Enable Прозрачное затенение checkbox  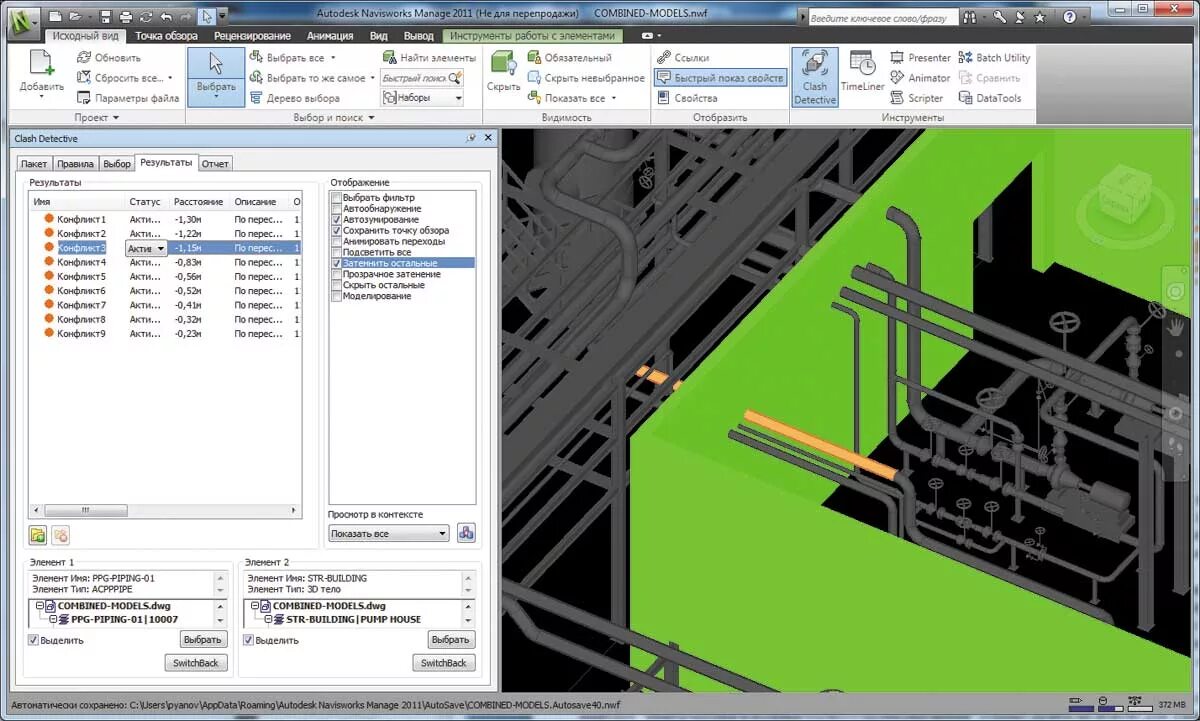[x=337, y=274]
